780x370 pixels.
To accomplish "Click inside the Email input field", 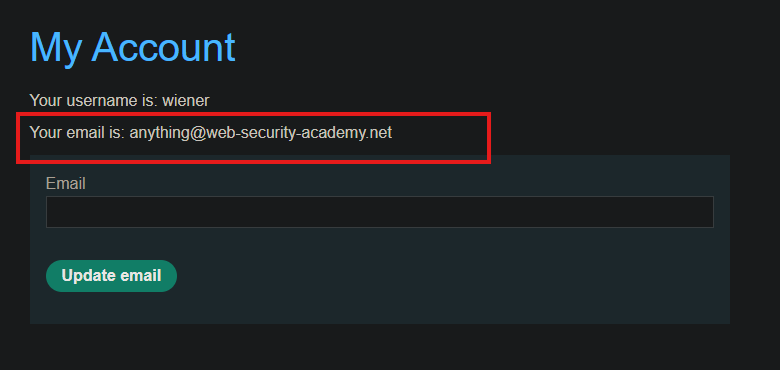I will [380, 212].
